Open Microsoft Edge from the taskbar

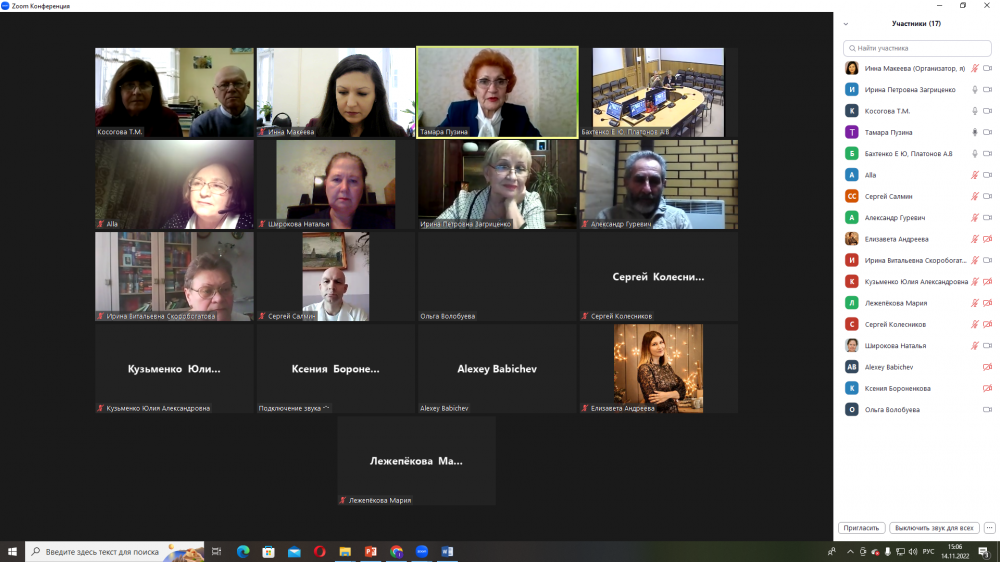pos(243,551)
